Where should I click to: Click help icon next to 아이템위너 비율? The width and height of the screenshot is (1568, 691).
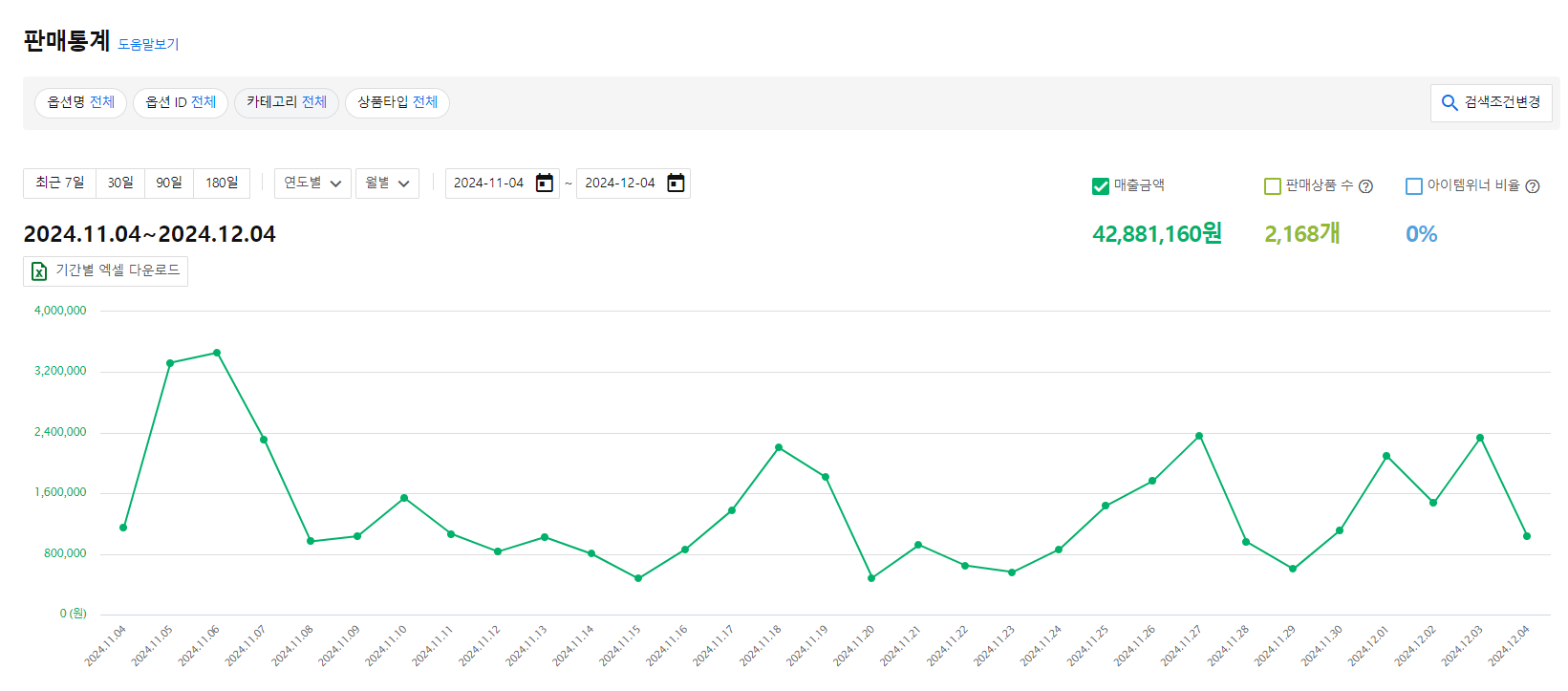[1533, 186]
